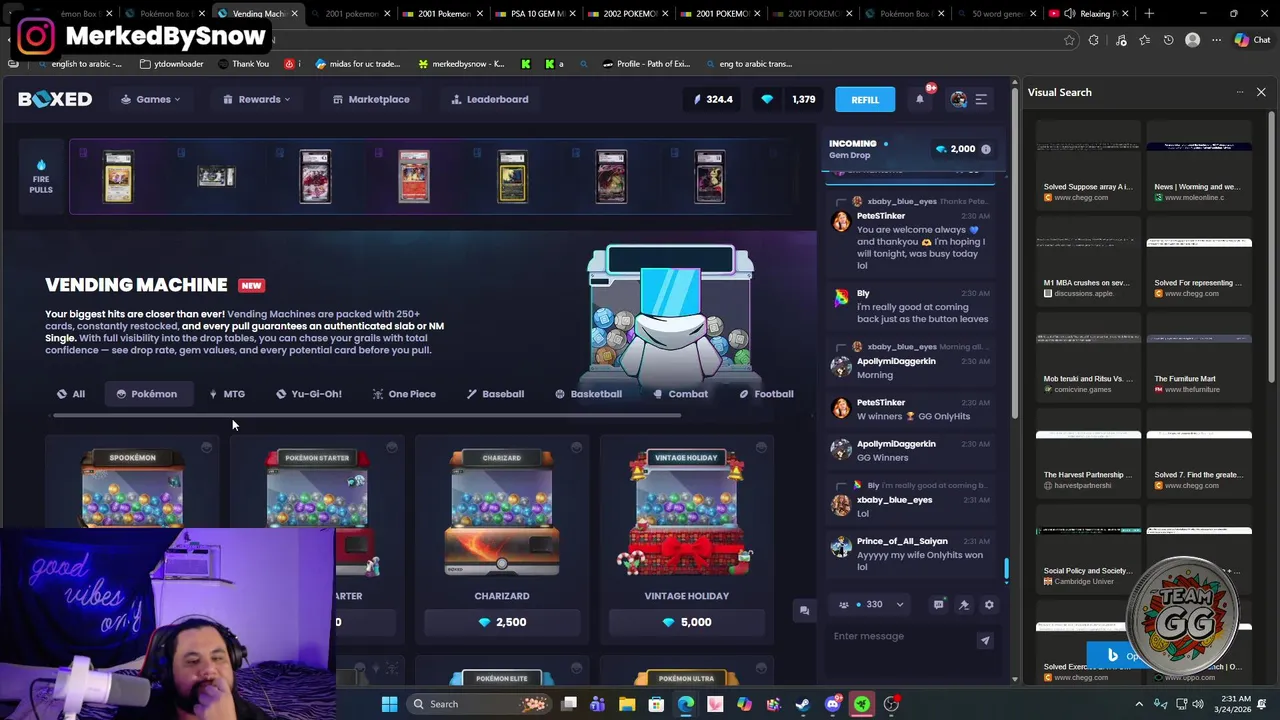Select the Baseball category tab
Screen dimensions: 1280x720
coord(495,394)
